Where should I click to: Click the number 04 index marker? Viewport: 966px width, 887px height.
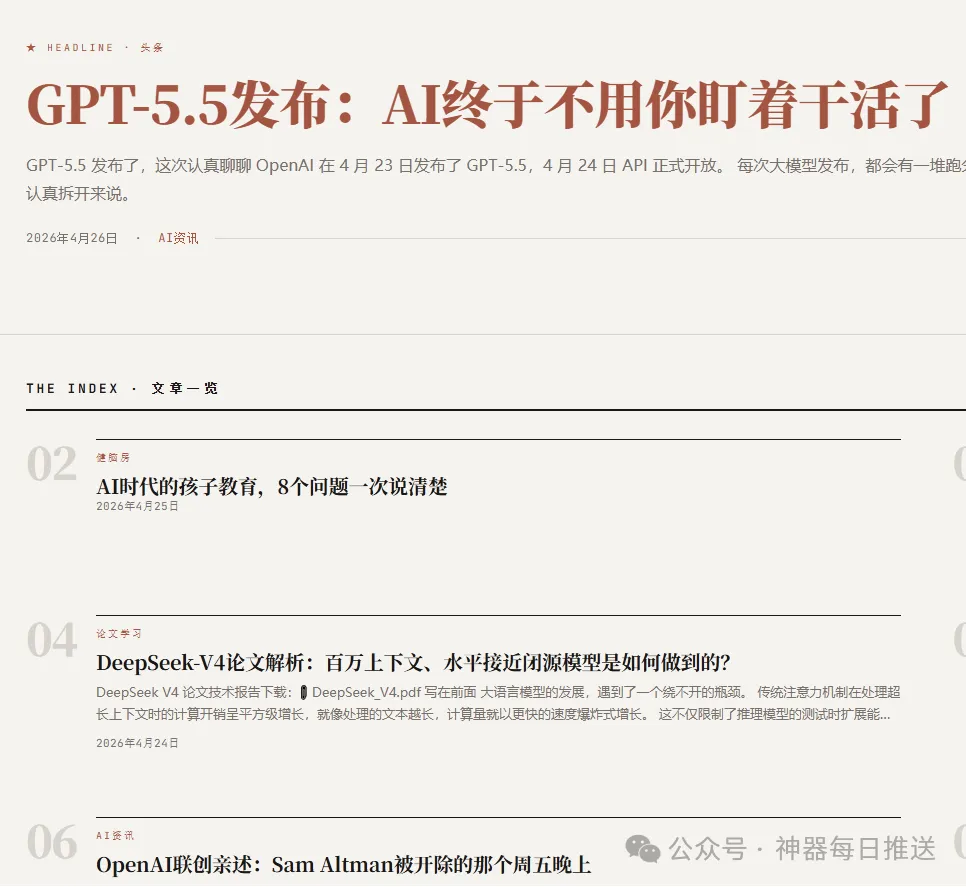tap(52, 640)
